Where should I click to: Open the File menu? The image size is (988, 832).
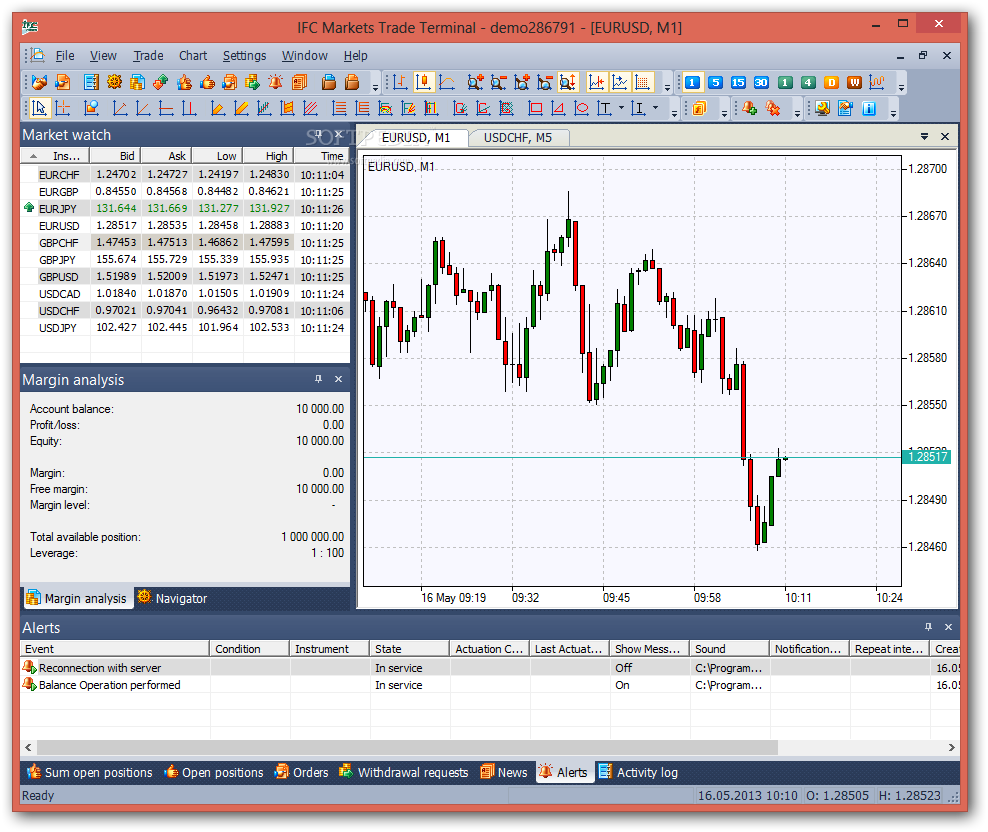[x=65, y=55]
